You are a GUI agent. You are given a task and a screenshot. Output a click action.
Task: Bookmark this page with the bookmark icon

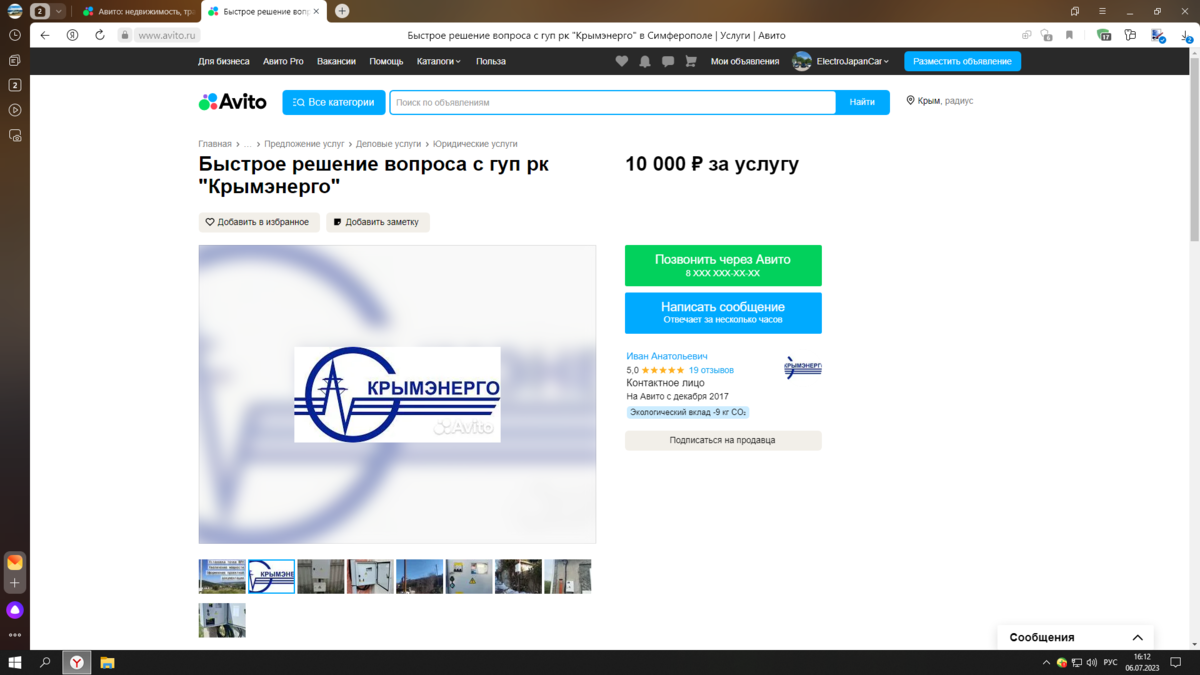click(1069, 35)
